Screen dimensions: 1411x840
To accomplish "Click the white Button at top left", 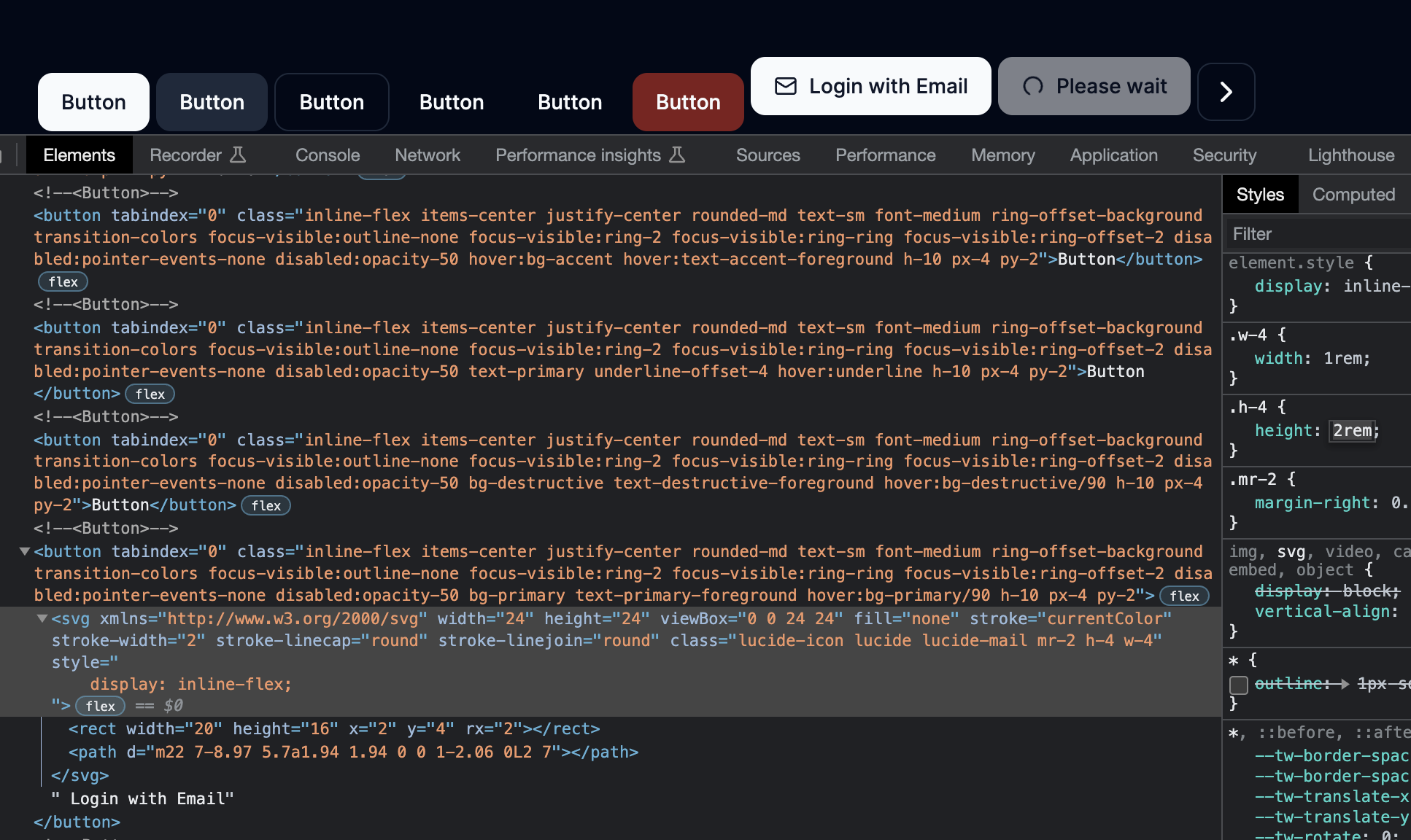I will click(x=93, y=102).
